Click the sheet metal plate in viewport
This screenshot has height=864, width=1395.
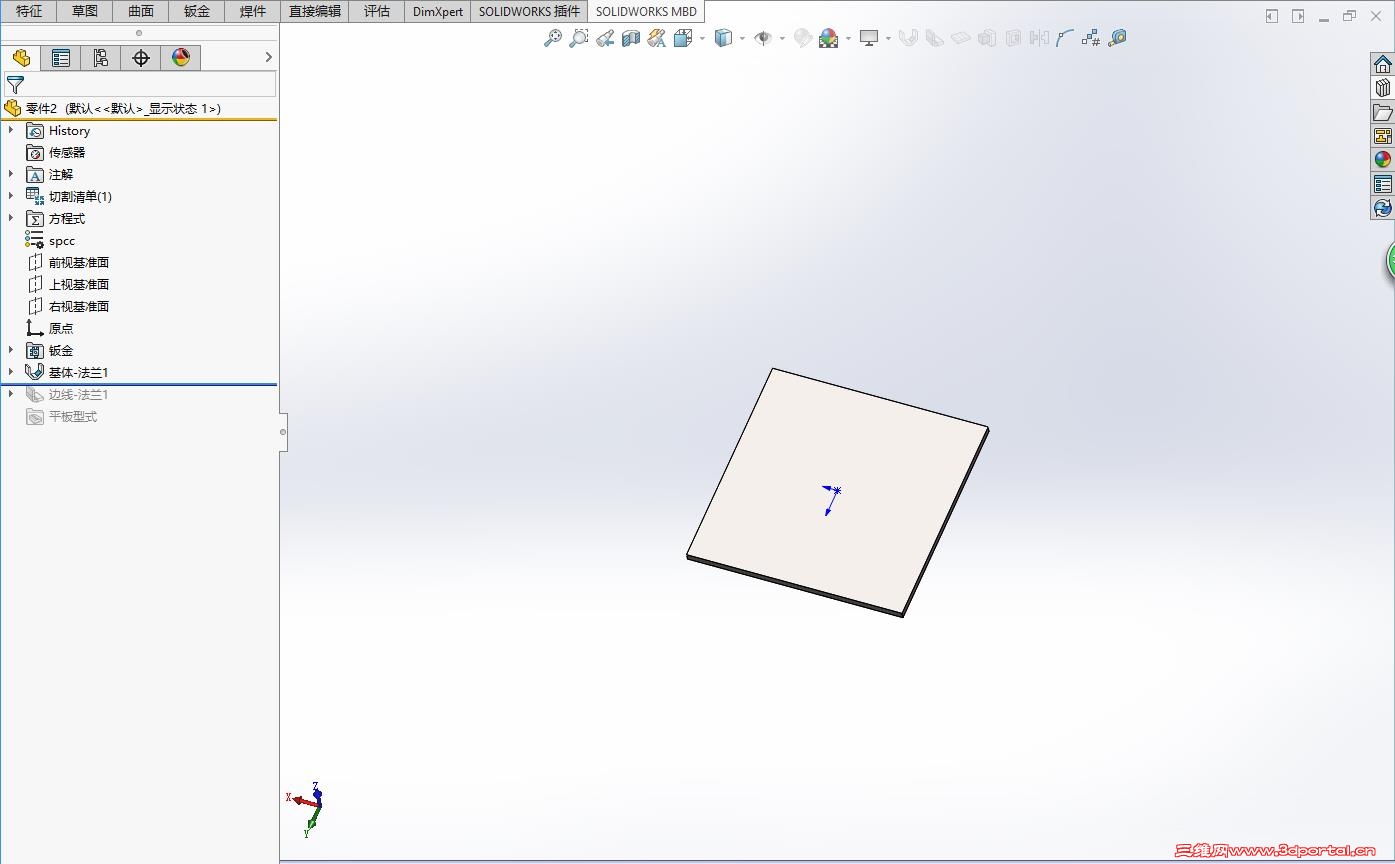(838, 490)
